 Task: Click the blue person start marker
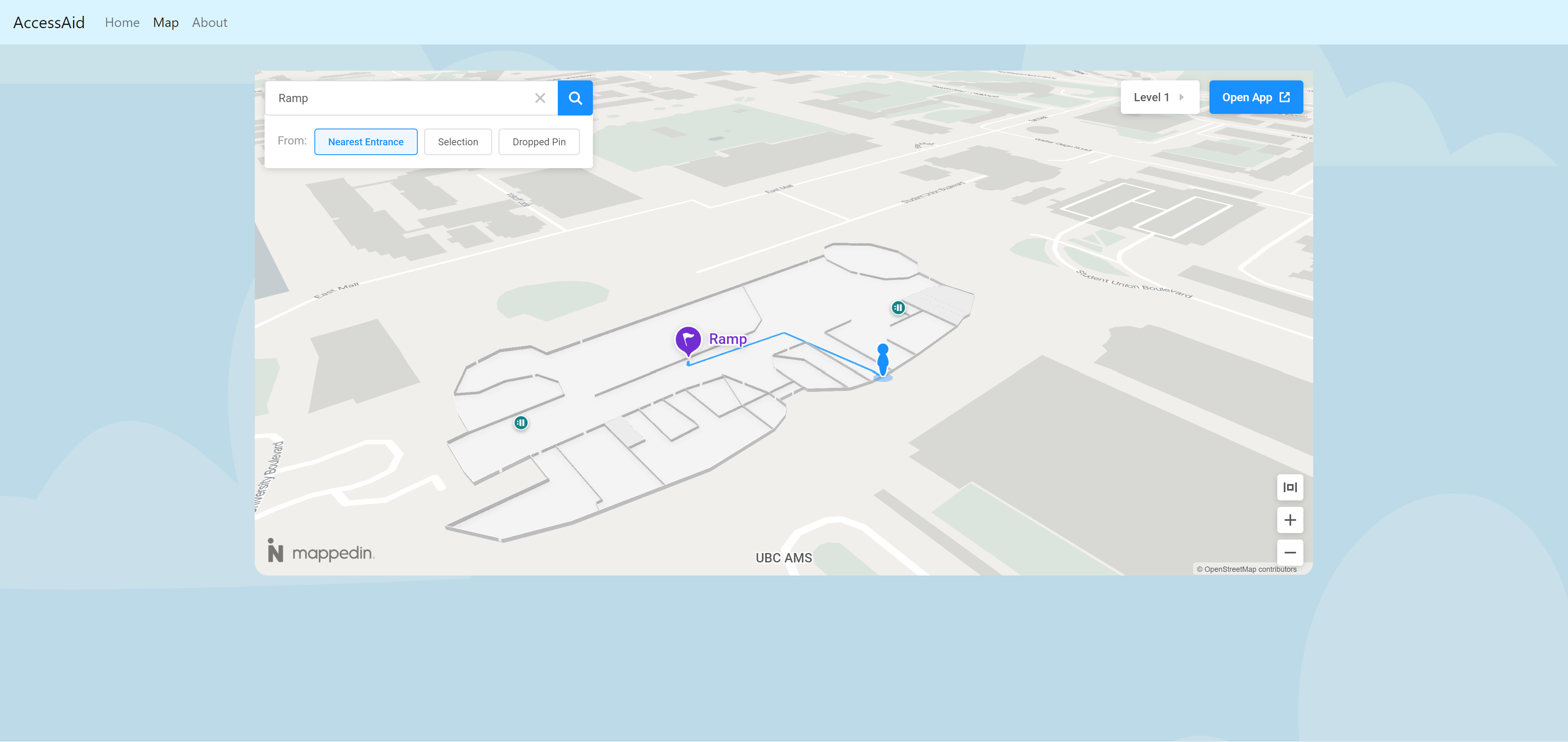[x=882, y=360]
